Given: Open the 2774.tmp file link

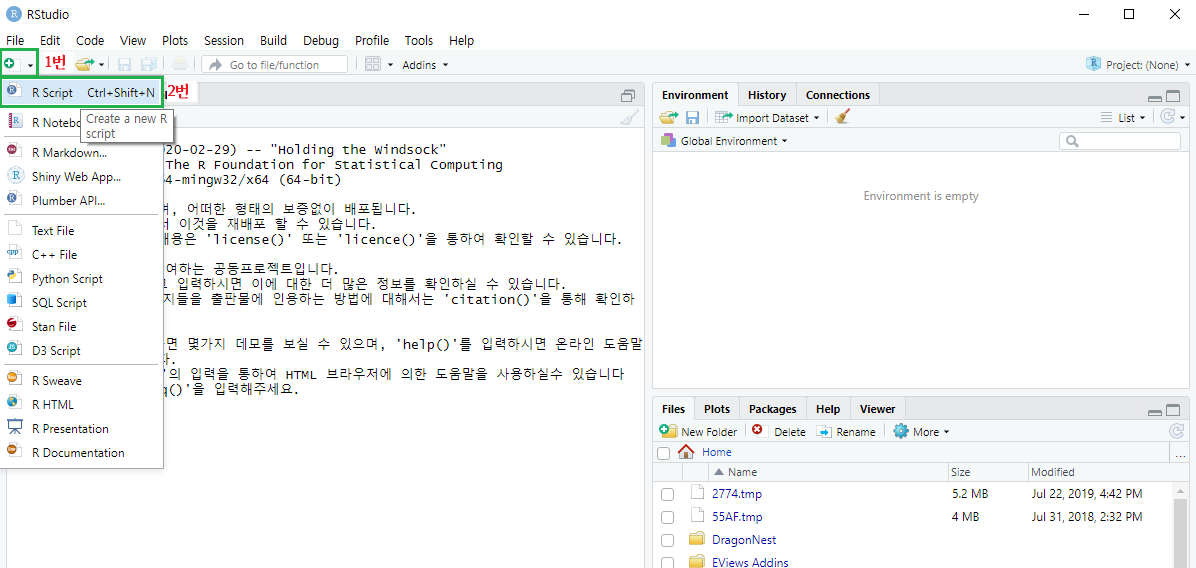Looking at the screenshot, I should tap(737, 494).
